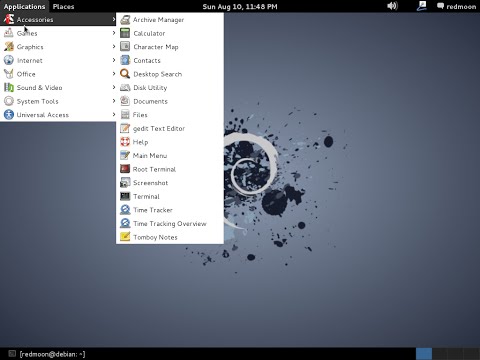Switch to redmoon@debian terminal in taskbar

click(47, 354)
